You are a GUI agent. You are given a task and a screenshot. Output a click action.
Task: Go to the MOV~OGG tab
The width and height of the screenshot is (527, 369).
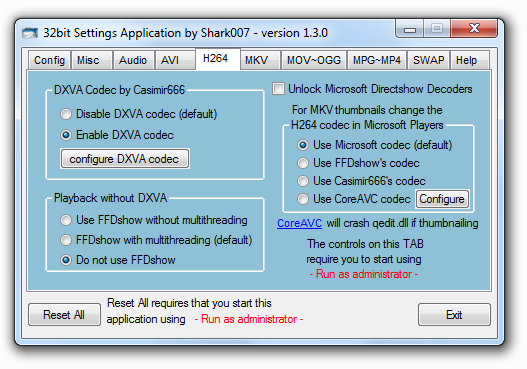pos(314,60)
